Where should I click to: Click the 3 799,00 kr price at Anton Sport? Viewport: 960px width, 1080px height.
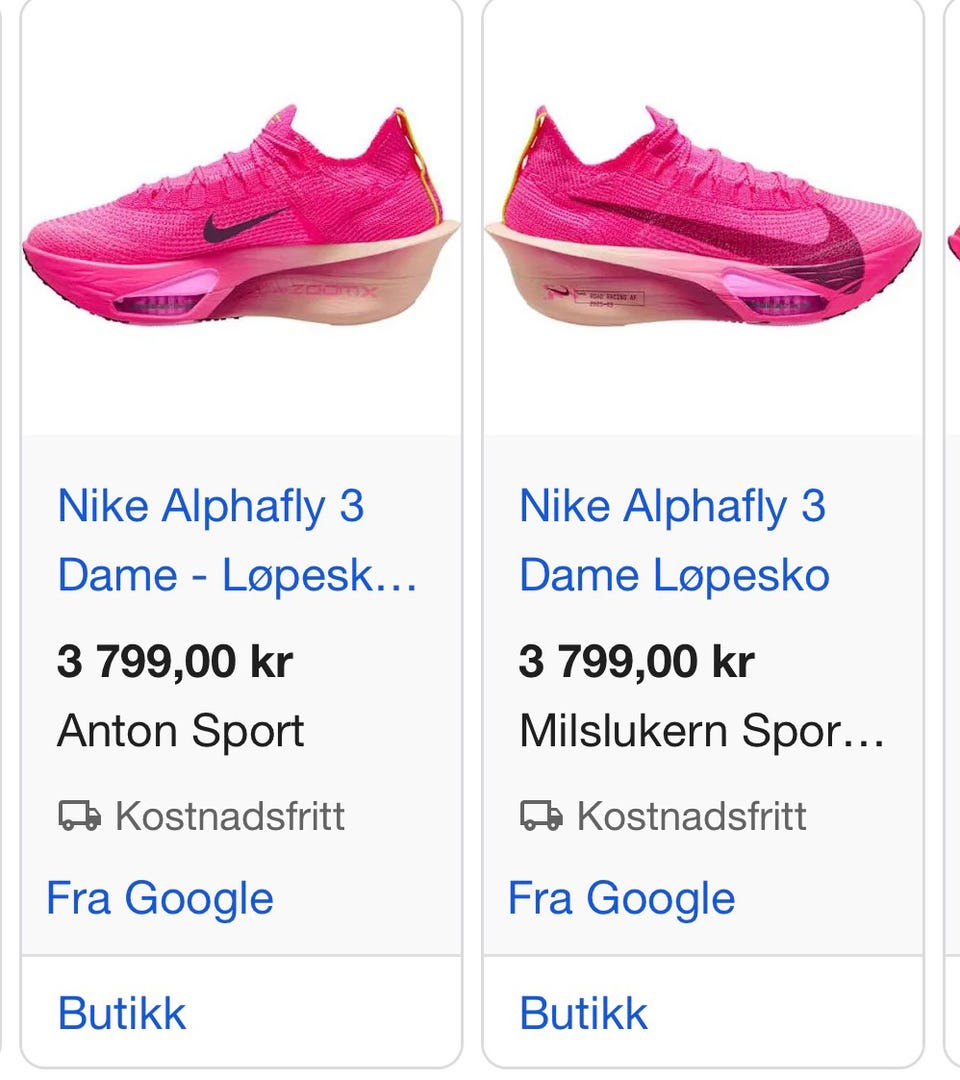click(x=175, y=662)
